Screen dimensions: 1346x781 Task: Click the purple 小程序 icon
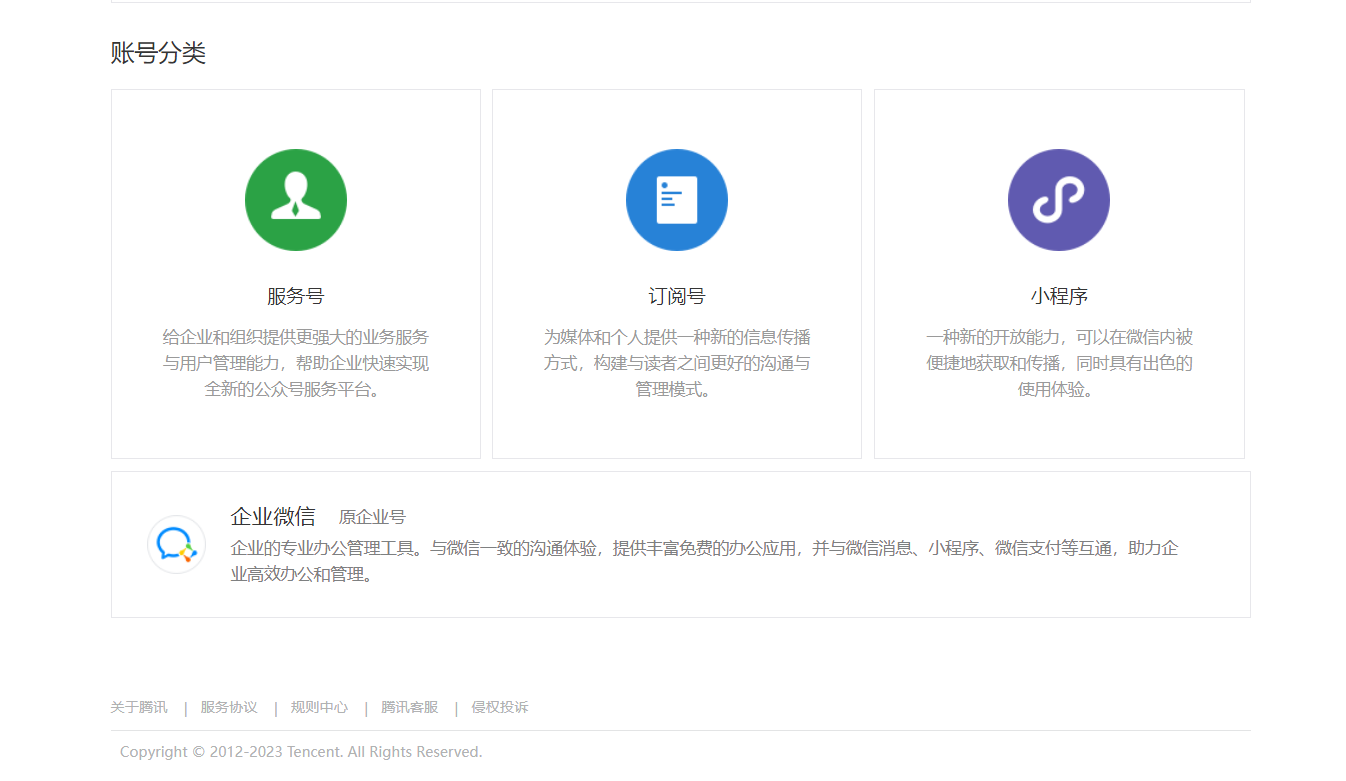pos(1059,200)
